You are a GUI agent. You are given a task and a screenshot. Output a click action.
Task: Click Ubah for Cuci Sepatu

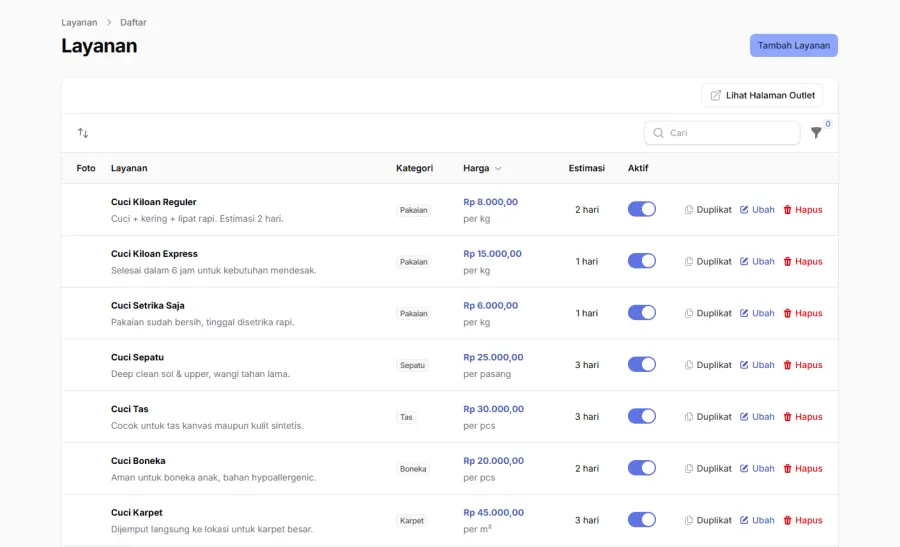[x=757, y=364]
